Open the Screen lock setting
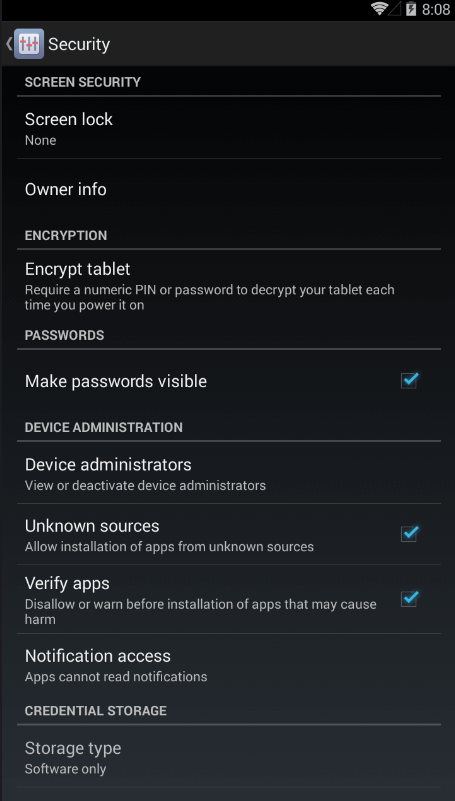This screenshot has width=455, height=801. coord(229,128)
